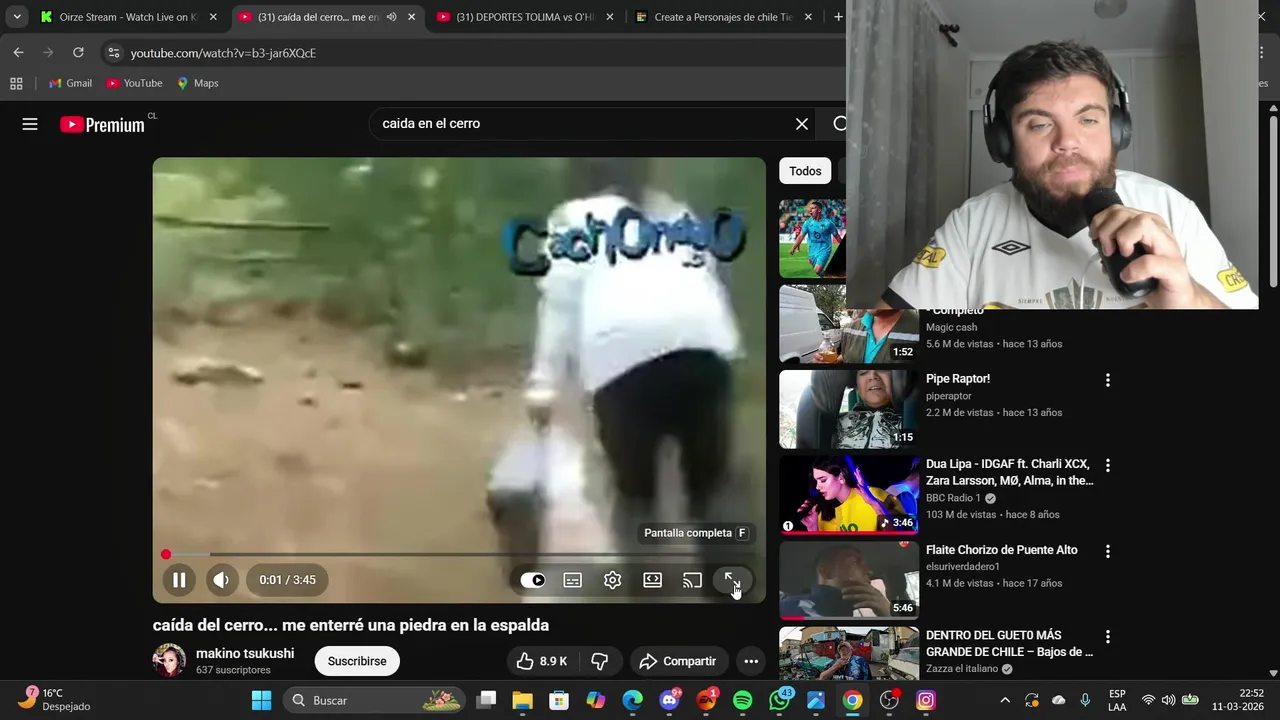The height and width of the screenshot is (720, 1280).
Task: Select the Todos filter chip
Action: [x=805, y=171]
